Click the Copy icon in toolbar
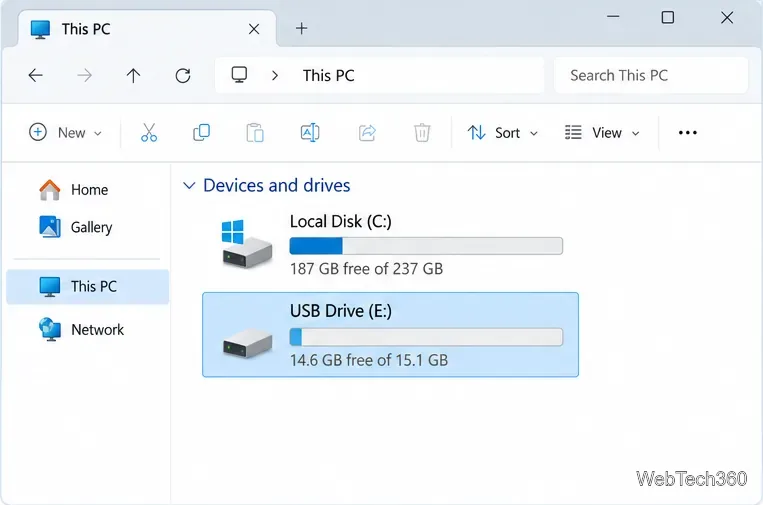Image resolution: width=763 pixels, height=505 pixels. [201, 132]
